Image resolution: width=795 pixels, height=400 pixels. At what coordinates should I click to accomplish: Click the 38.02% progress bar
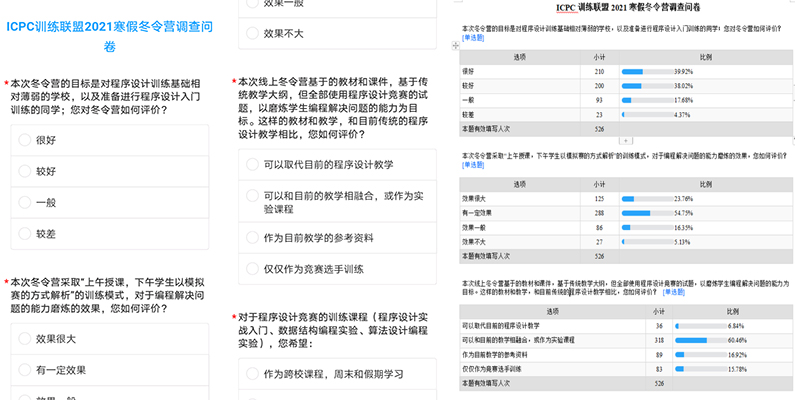point(647,86)
